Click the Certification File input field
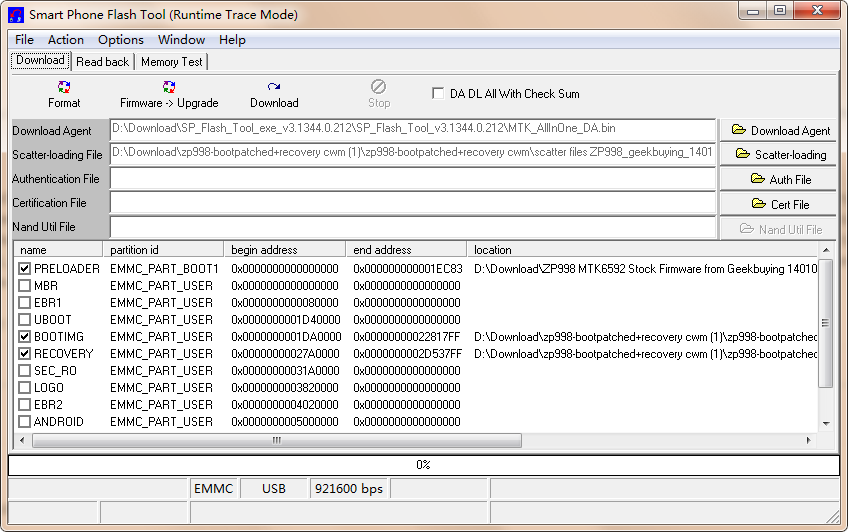This screenshot has width=848, height=532. coord(413,203)
